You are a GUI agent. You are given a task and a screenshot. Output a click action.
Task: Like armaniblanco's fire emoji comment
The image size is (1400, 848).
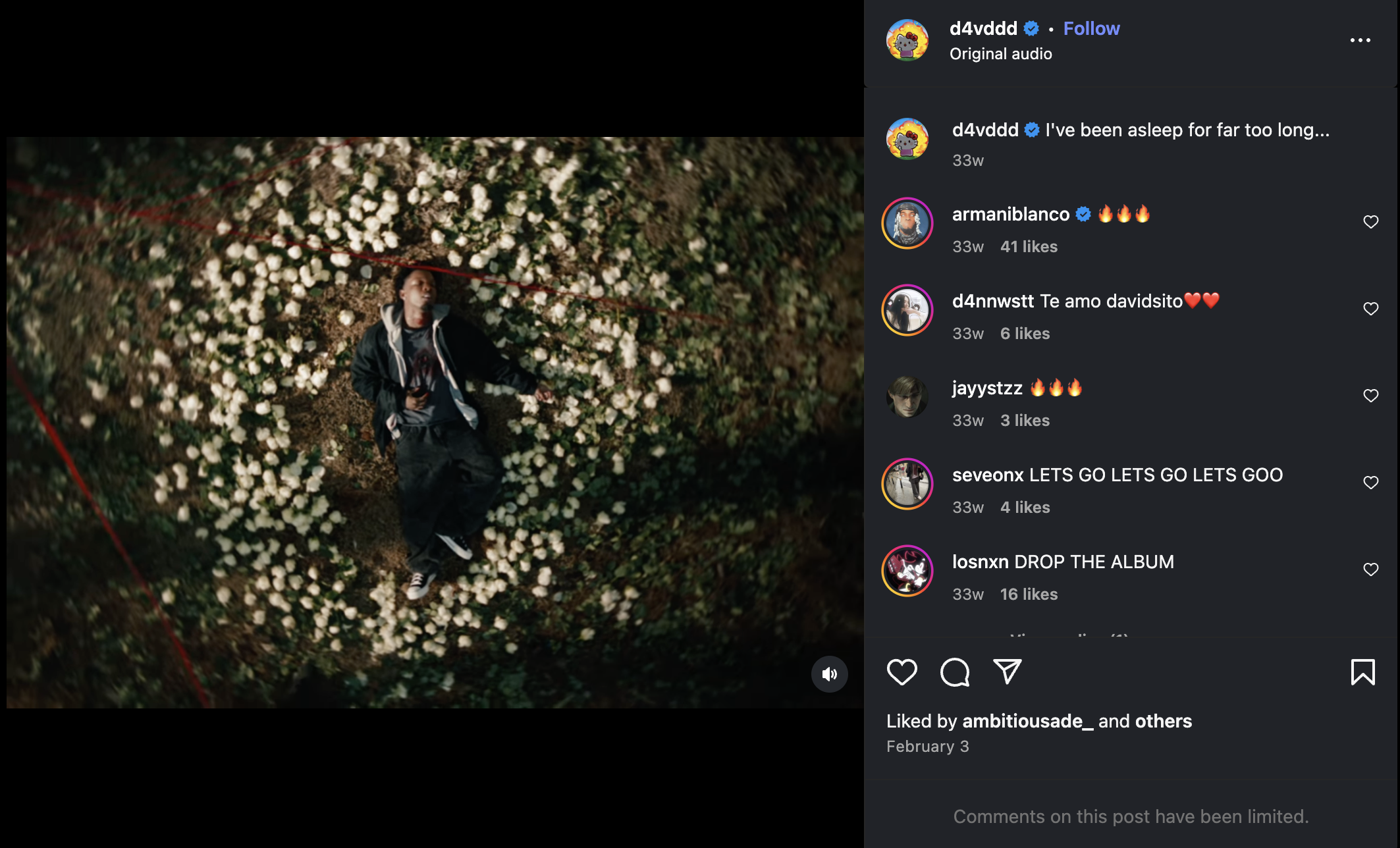(1370, 222)
